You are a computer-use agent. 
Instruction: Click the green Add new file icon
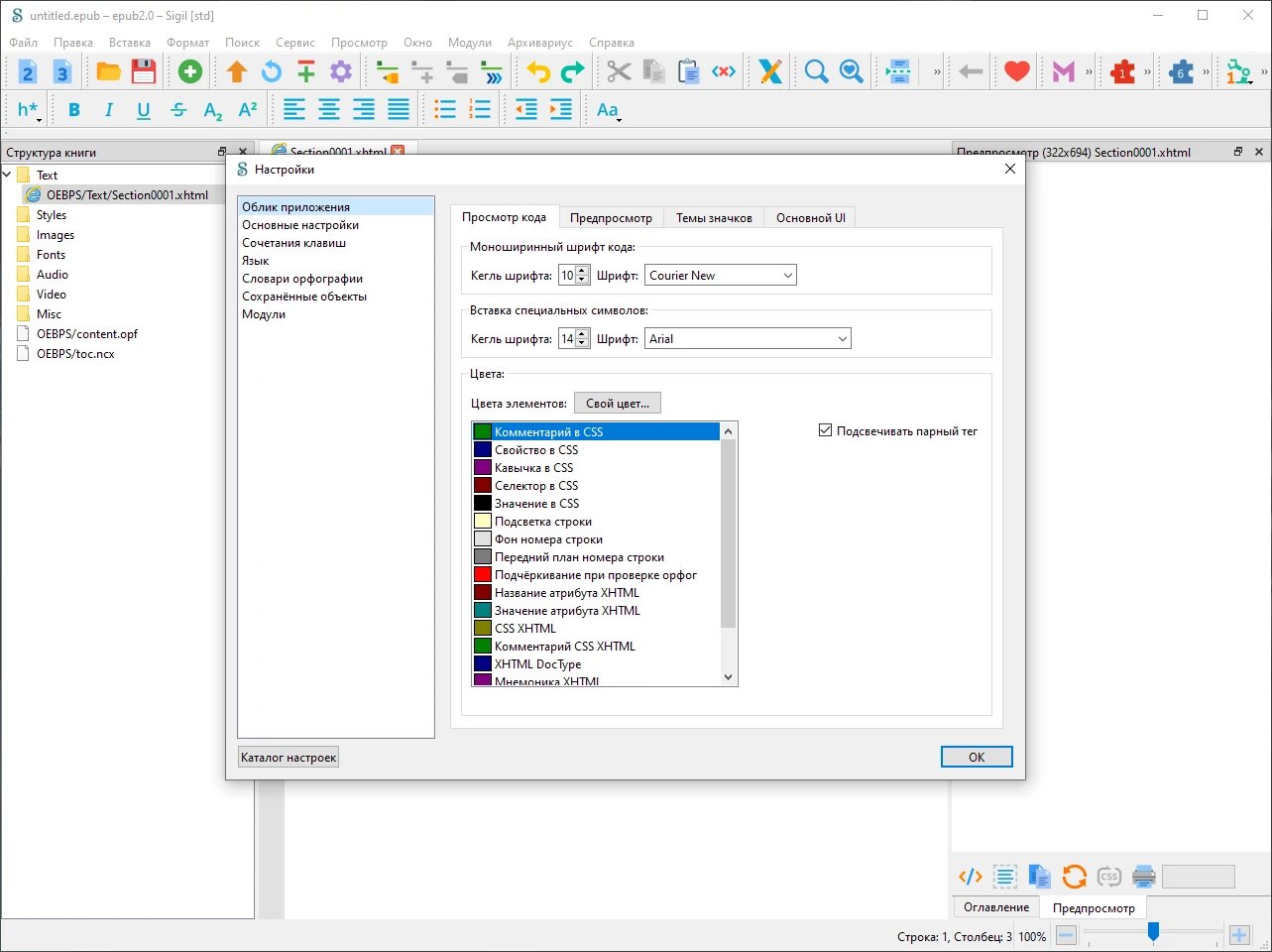189,71
